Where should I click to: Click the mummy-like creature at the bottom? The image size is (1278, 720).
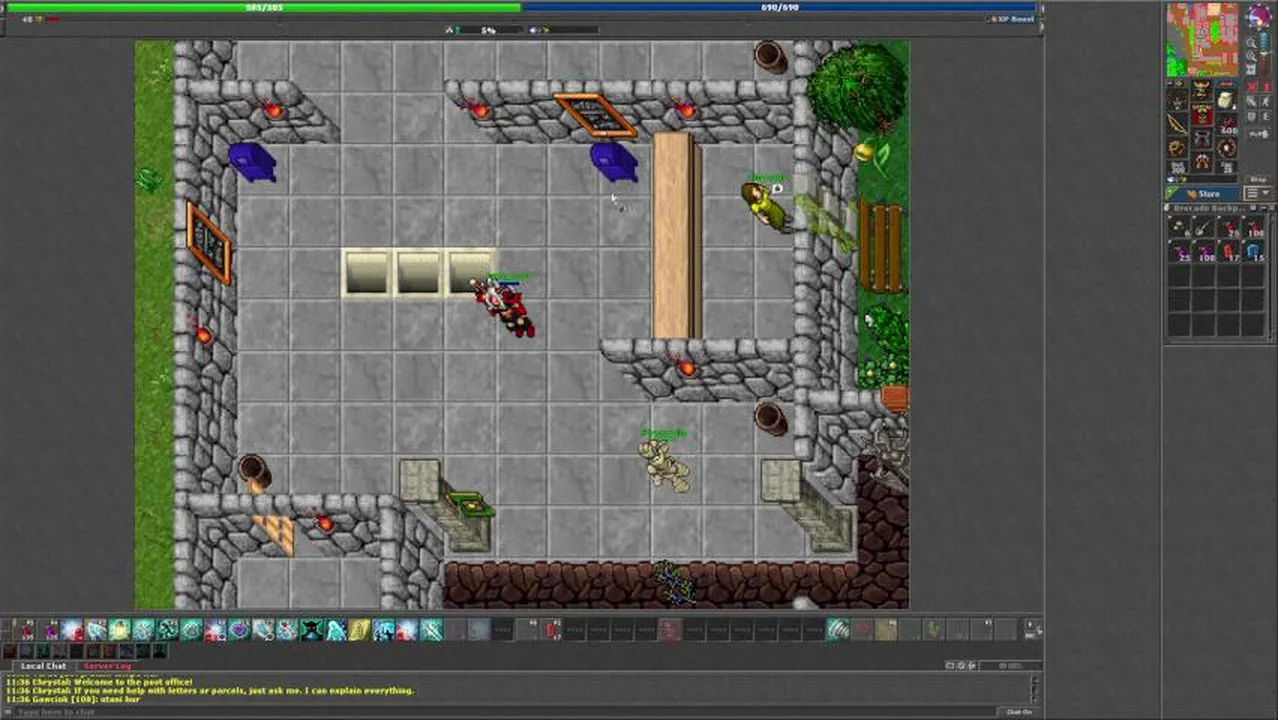point(665,465)
